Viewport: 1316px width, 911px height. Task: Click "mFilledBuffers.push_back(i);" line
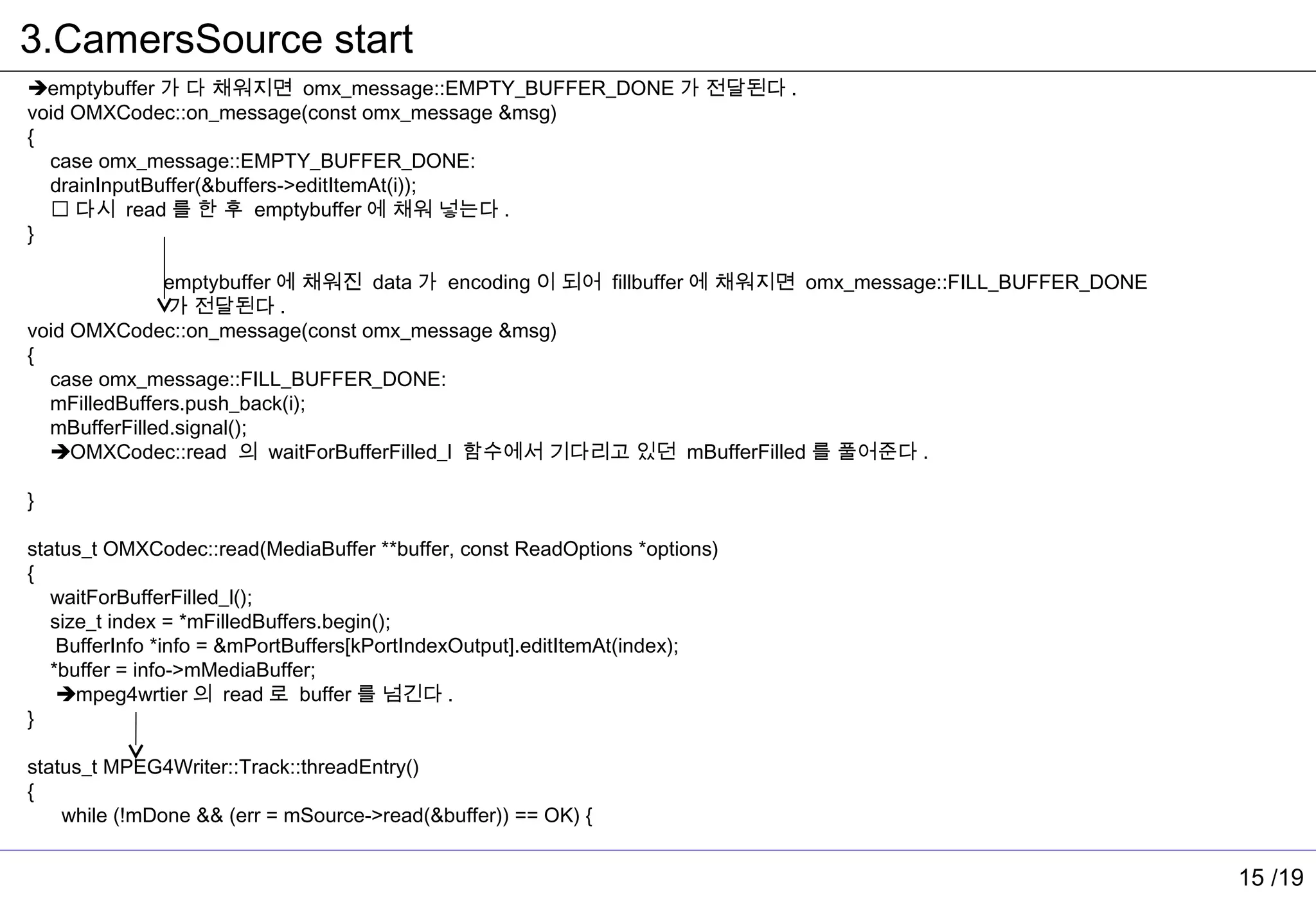(x=178, y=403)
